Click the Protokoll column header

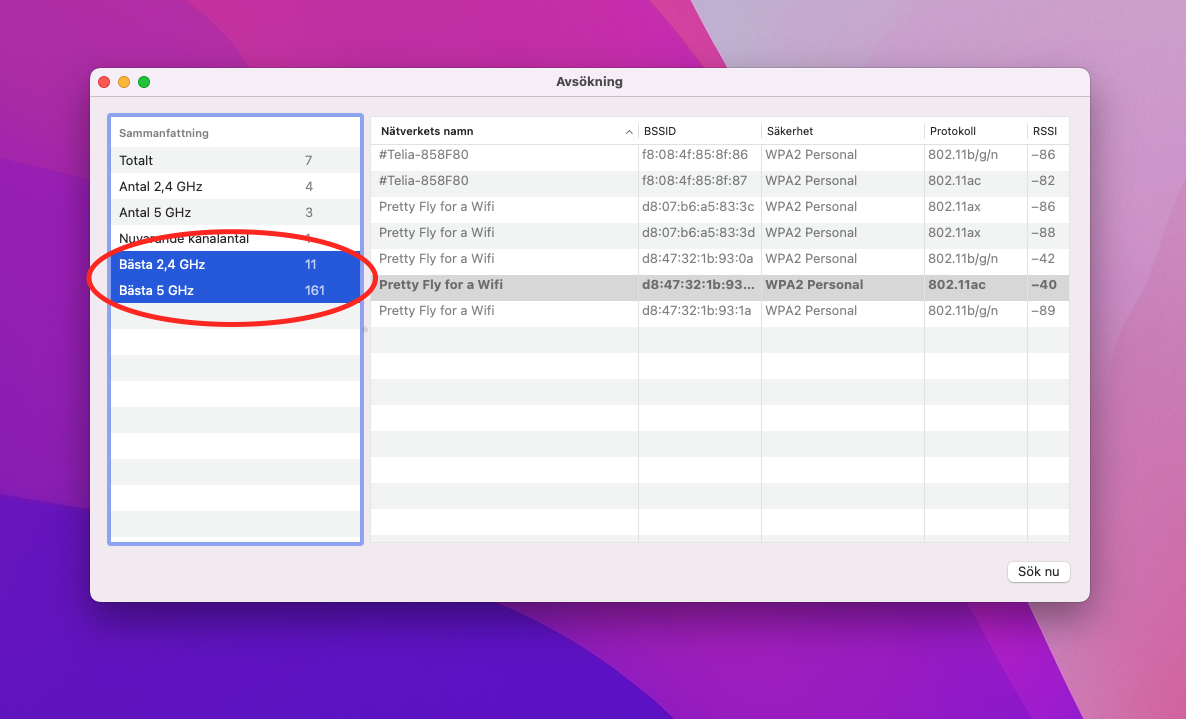(x=974, y=132)
